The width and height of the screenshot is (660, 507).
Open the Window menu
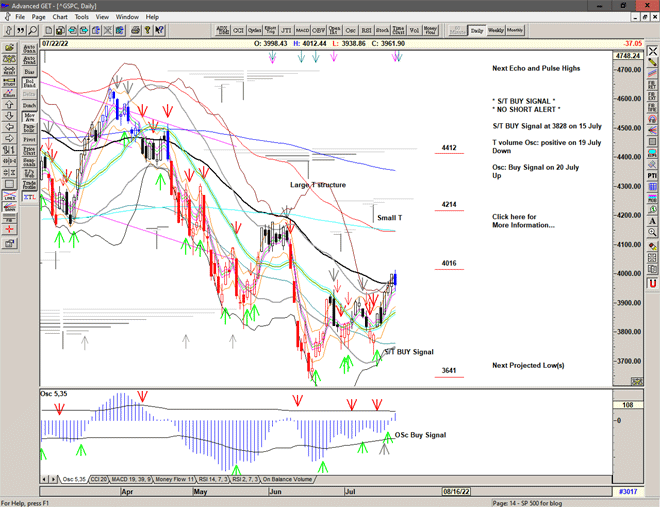point(127,17)
